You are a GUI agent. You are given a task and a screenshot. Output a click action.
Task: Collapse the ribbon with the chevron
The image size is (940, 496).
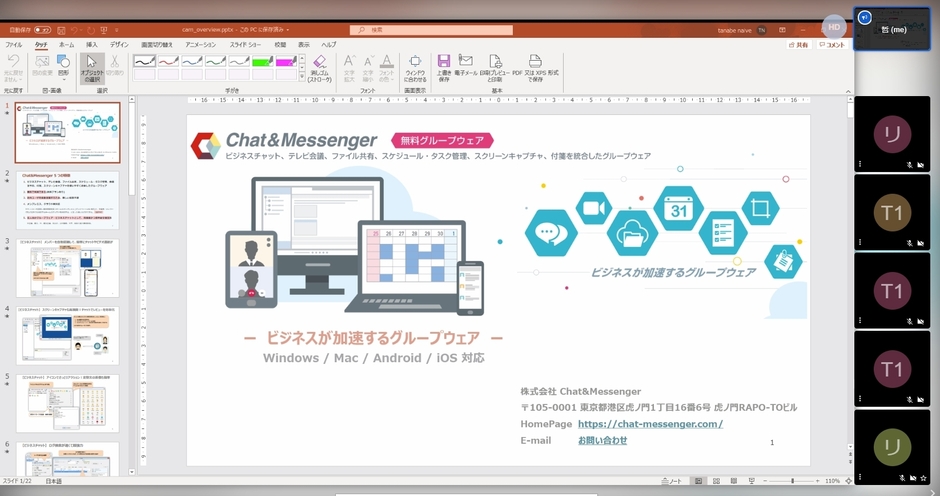(848, 91)
